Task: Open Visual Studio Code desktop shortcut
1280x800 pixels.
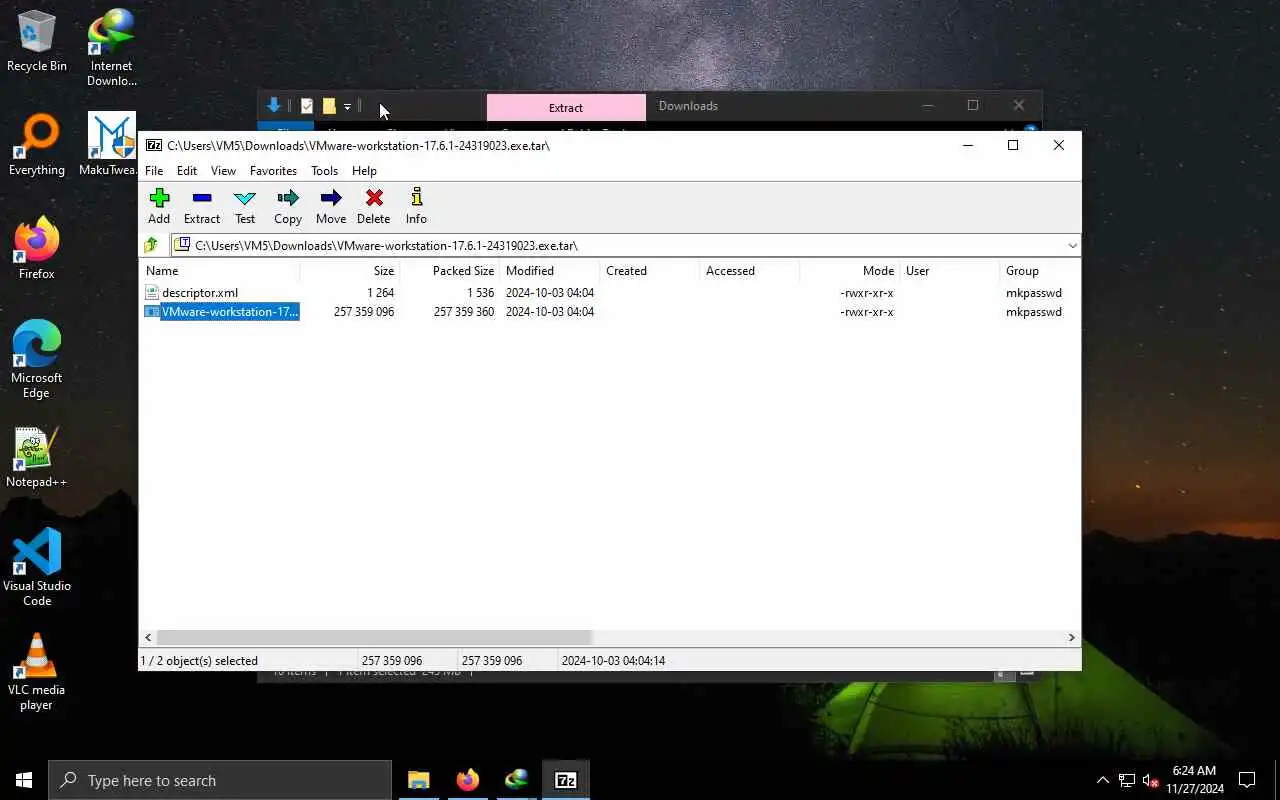Action: tap(37, 568)
